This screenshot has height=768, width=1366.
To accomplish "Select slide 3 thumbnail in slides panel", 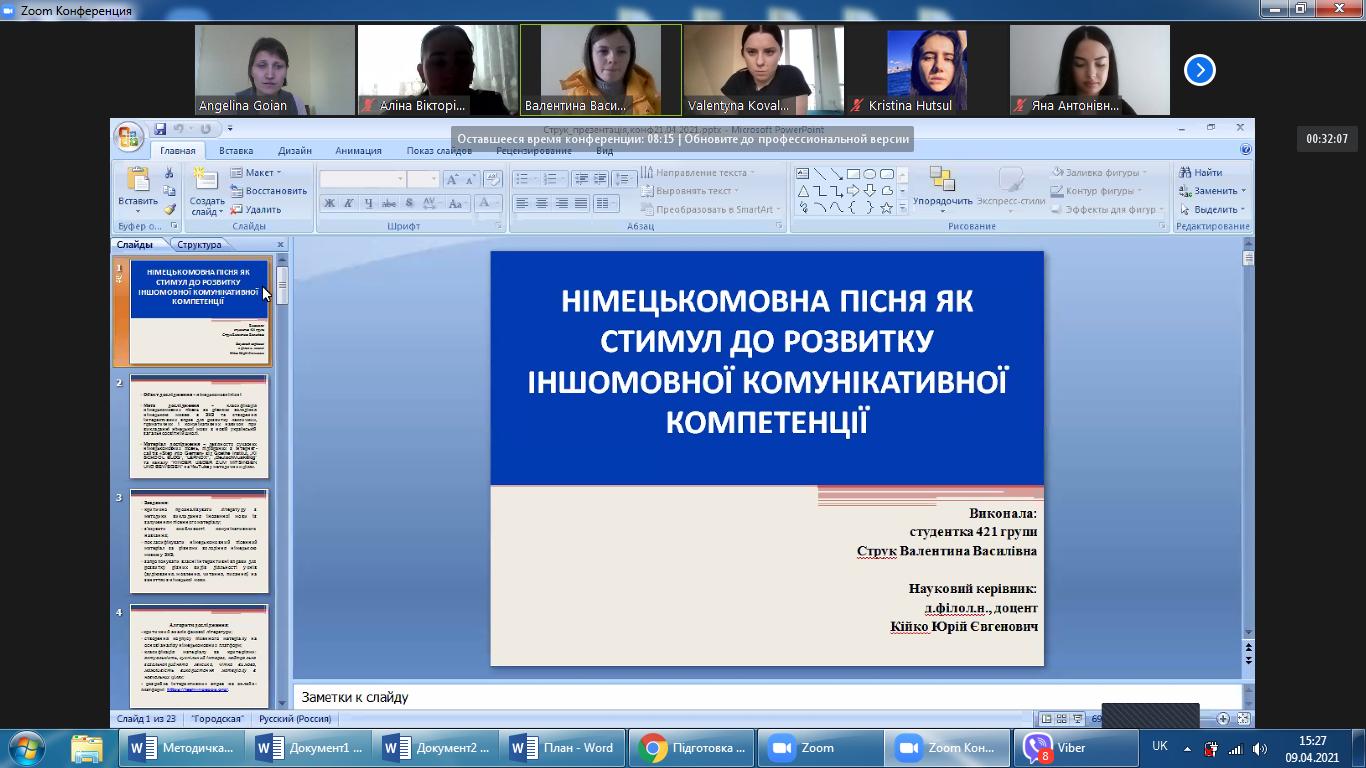I will 198,541.
